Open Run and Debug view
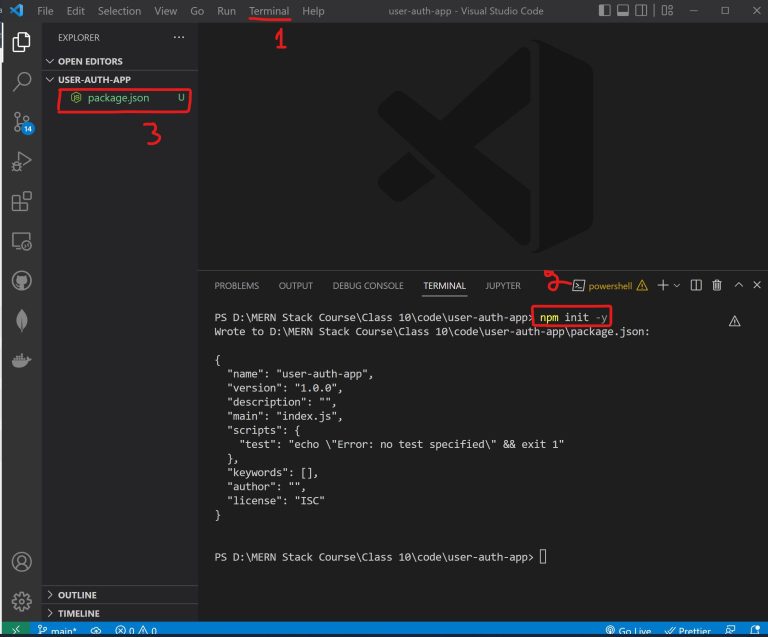Image resolution: width=768 pixels, height=637 pixels. point(22,162)
